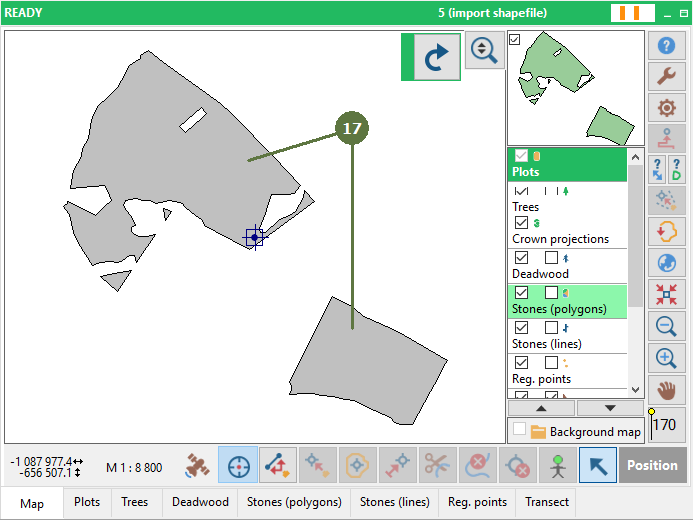
Task: Activate the crosshair target tool
Action: point(238,466)
